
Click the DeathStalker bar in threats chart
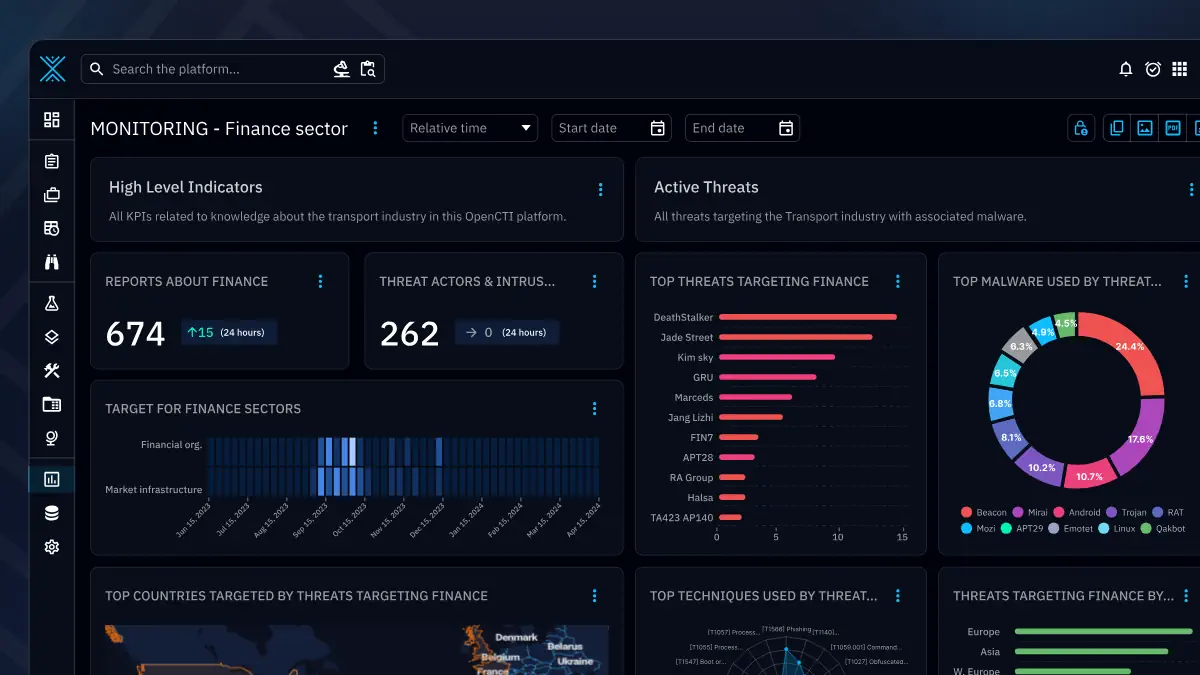pyautogui.click(x=807, y=317)
